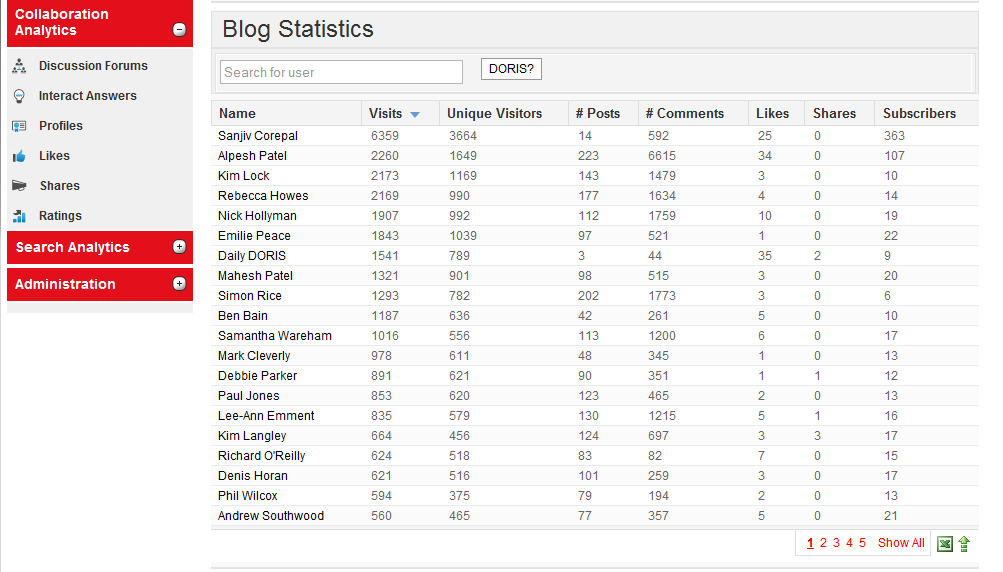Sort by # Comments column header
Image resolution: width=1003 pixels, height=572 pixels.
click(x=684, y=113)
